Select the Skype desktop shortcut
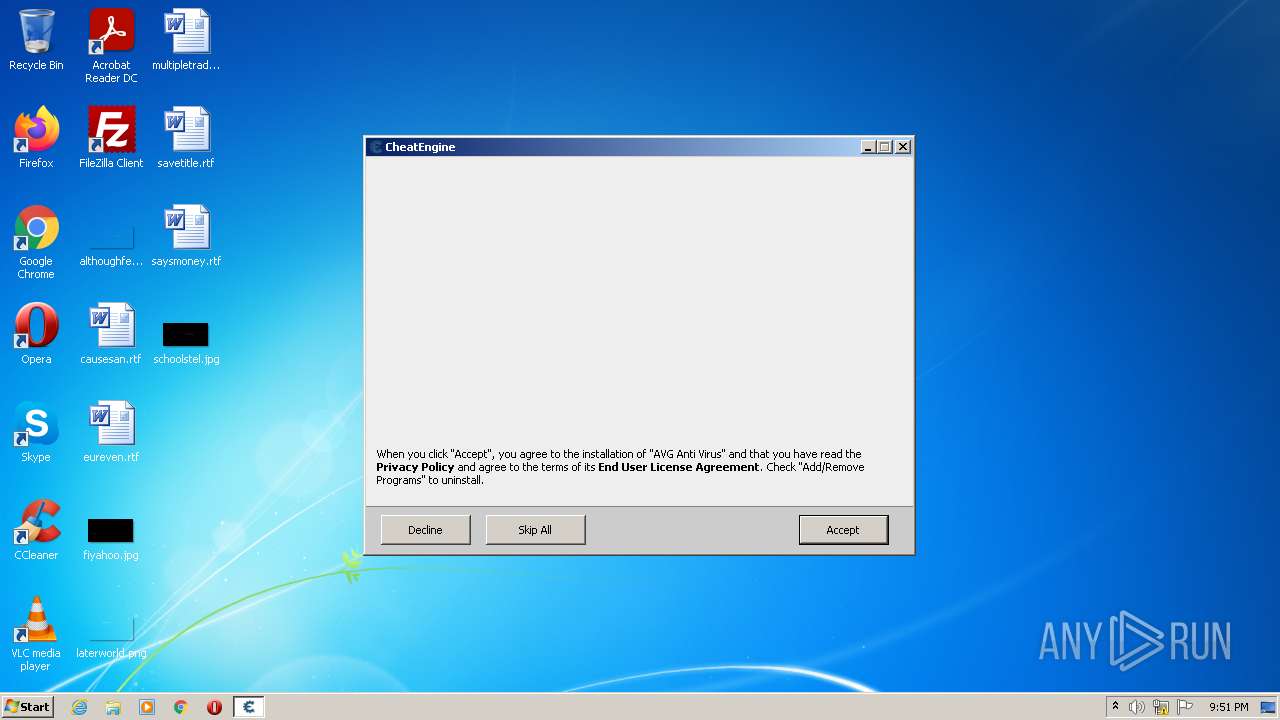This screenshot has width=1280, height=720. [x=36, y=432]
